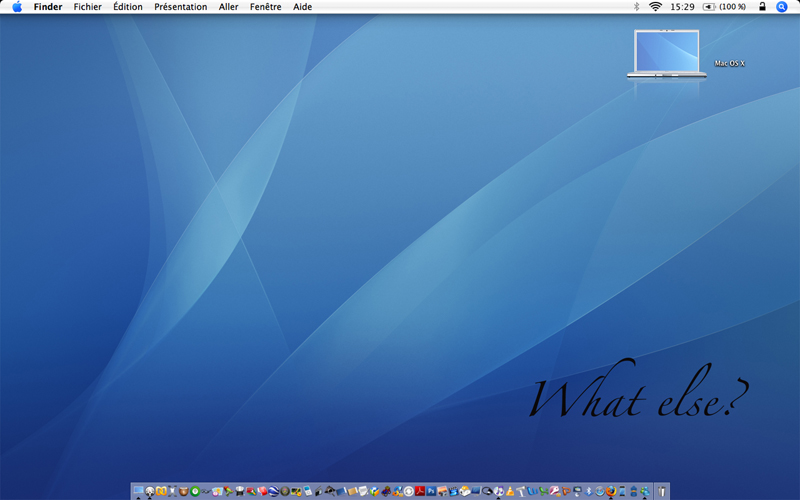Open the Apple menu
This screenshot has width=800, height=500.
(x=17, y=7)
